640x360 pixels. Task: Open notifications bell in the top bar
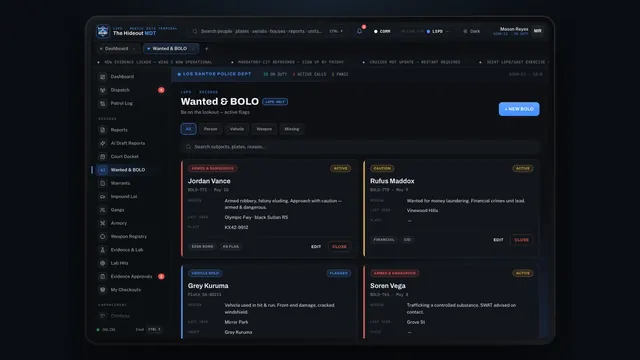[x=359, y=31]
